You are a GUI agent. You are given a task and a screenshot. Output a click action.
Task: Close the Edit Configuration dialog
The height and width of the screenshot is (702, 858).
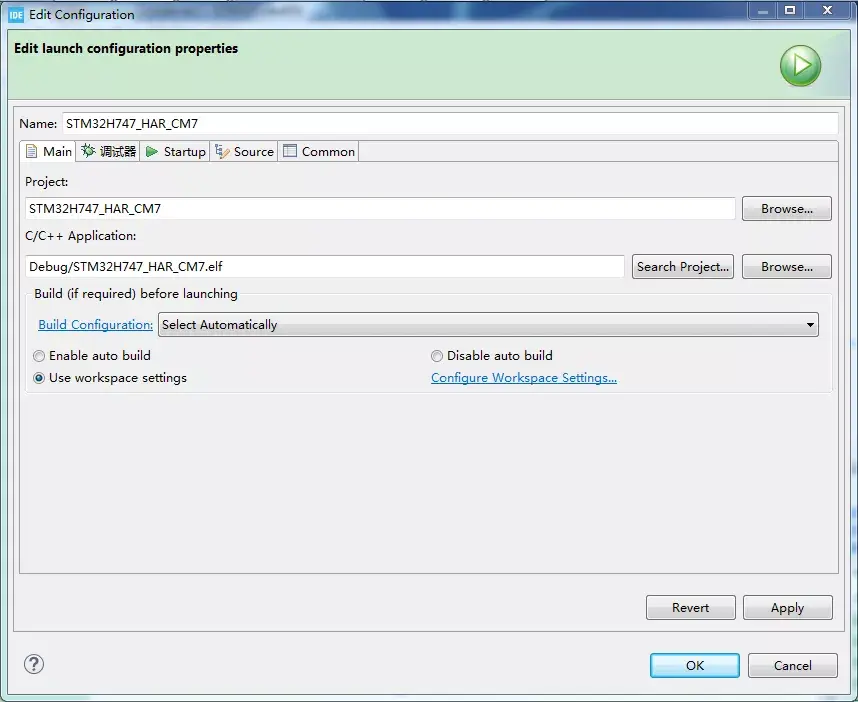click(827, 10)
